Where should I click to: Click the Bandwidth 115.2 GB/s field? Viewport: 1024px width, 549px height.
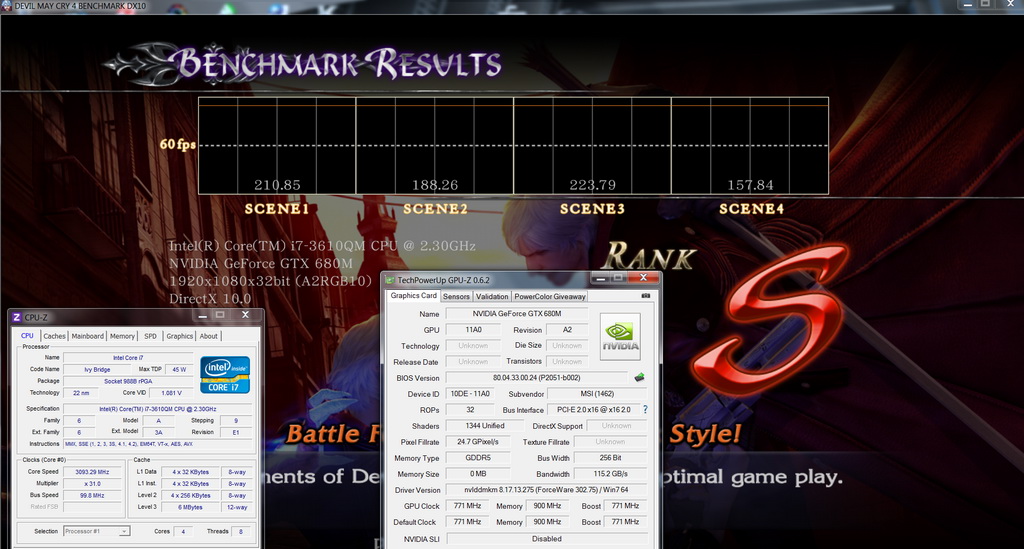[610, 474]
